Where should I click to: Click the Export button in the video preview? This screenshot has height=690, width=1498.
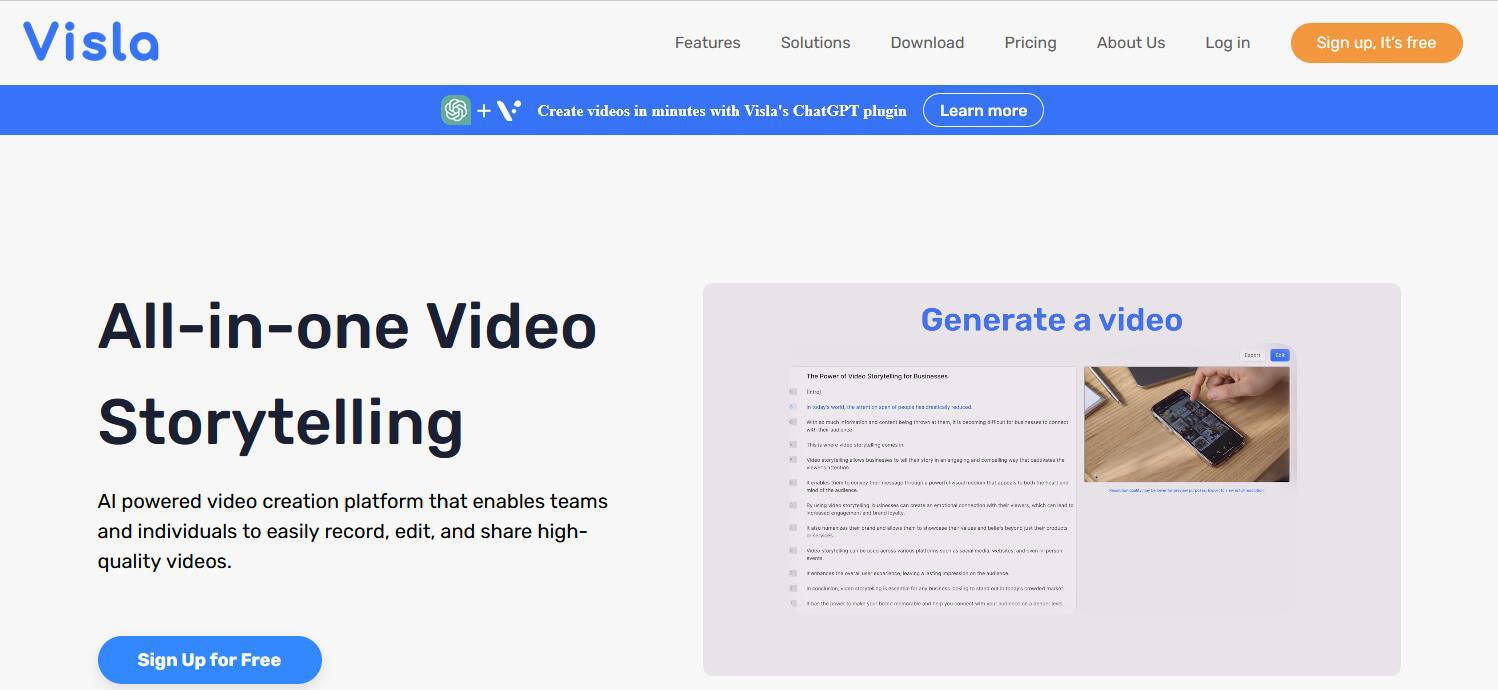(x=1252, y=355)
